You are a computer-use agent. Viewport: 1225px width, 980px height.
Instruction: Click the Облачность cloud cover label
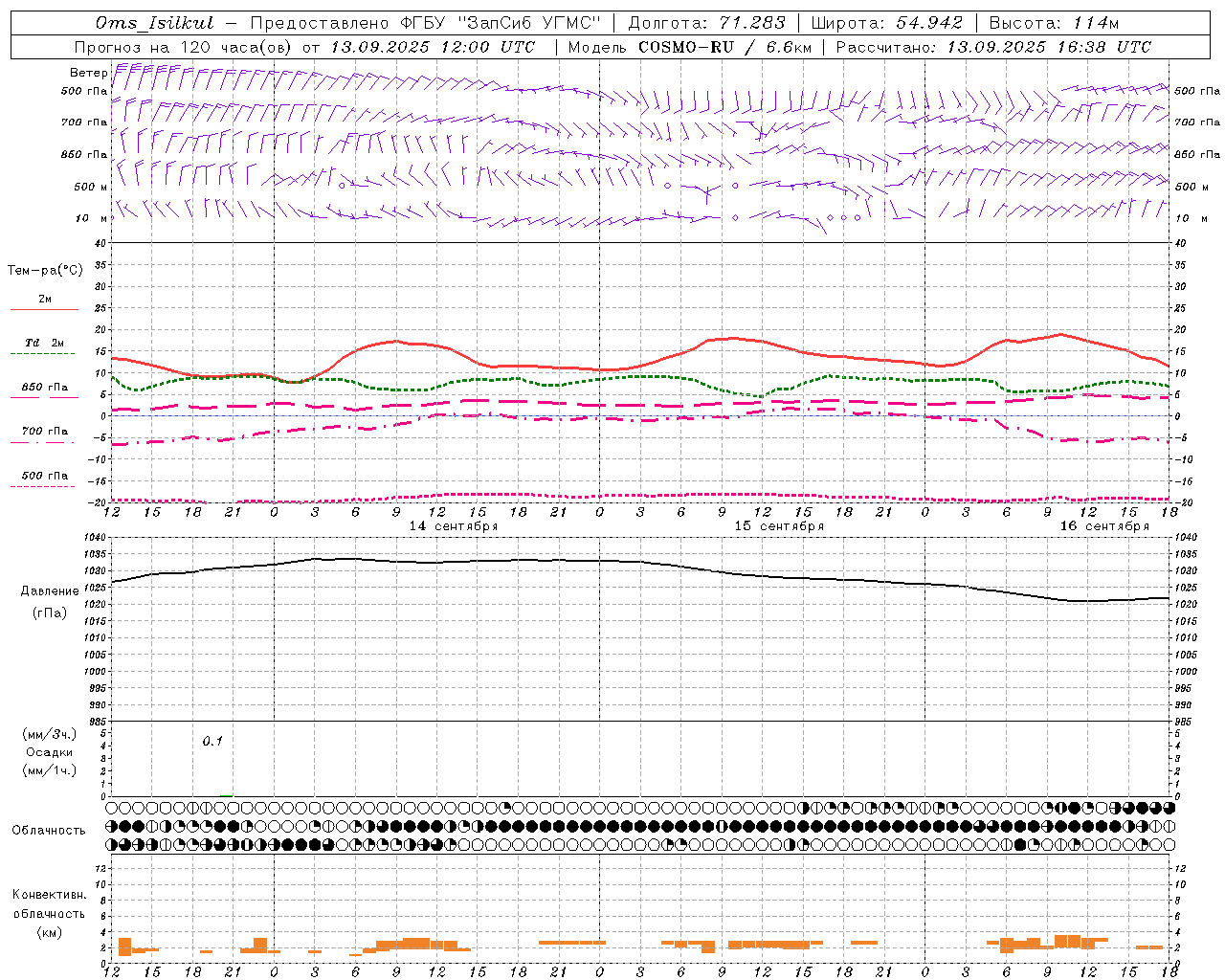click(x=49, y=830)
